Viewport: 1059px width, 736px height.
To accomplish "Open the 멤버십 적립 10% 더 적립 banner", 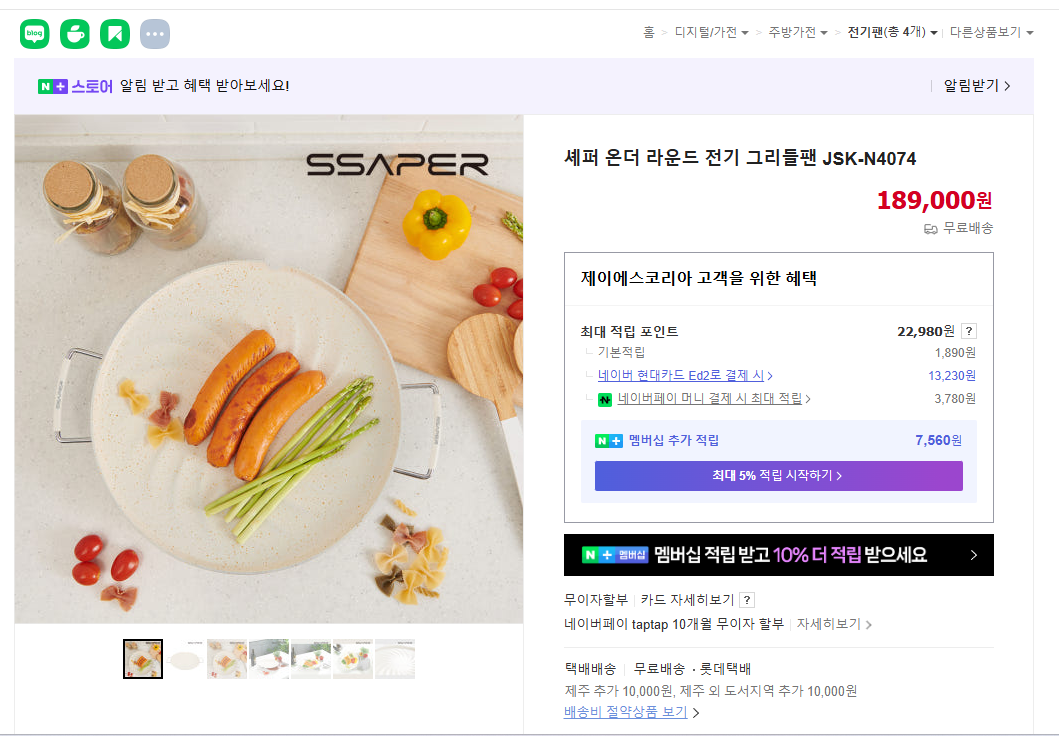I will [779, 555].
